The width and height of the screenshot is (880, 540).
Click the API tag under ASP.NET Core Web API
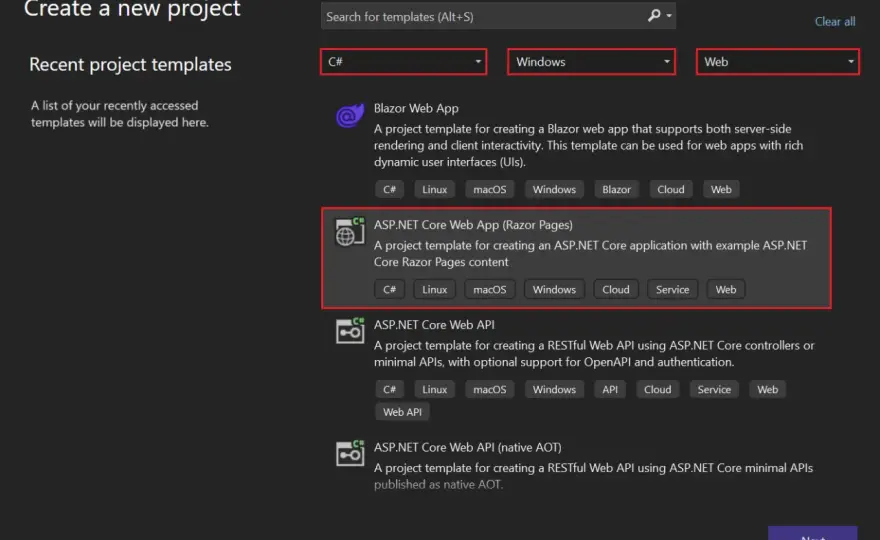pyautogui.click(x=610, y=389)
